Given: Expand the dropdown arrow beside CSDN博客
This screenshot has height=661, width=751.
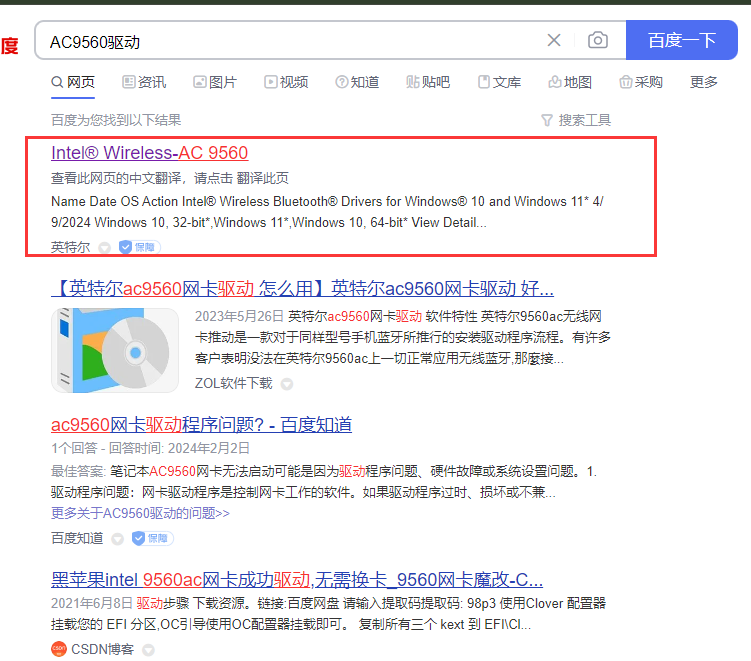Looking at the screenshot, I should [148, 650].
